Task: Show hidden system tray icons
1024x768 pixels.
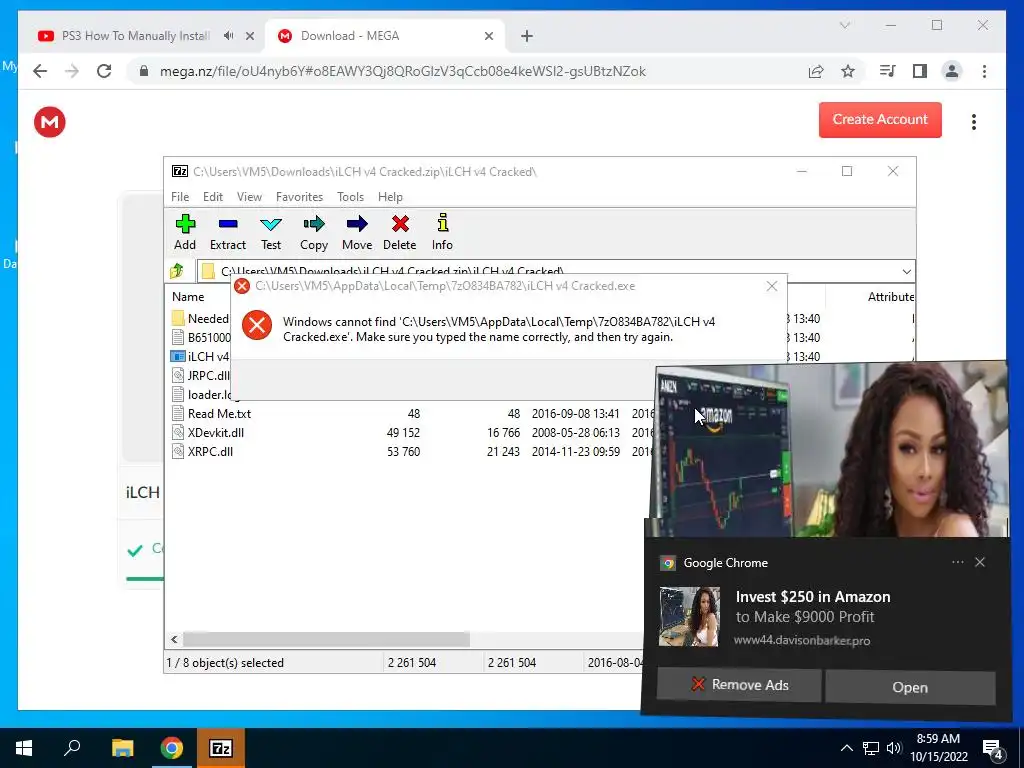Action: [846, 748]
